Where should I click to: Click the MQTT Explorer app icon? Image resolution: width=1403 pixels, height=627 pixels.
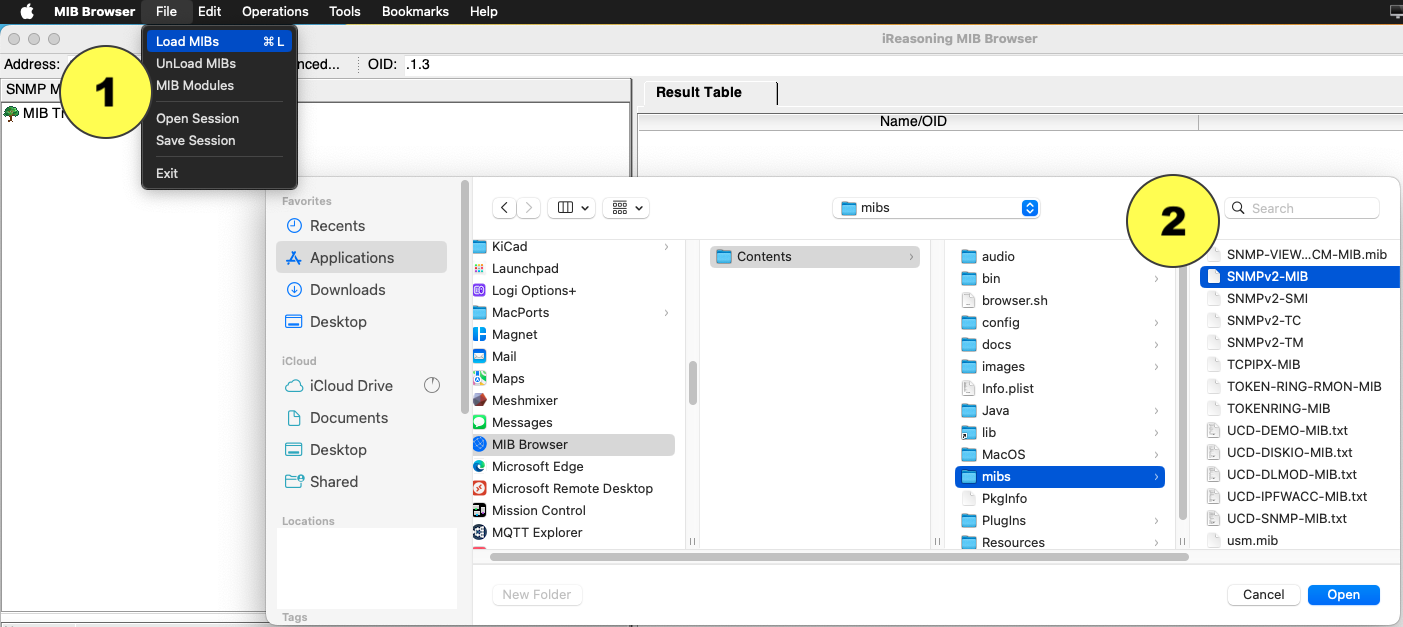pyautogui.click(x=479, y=532)
